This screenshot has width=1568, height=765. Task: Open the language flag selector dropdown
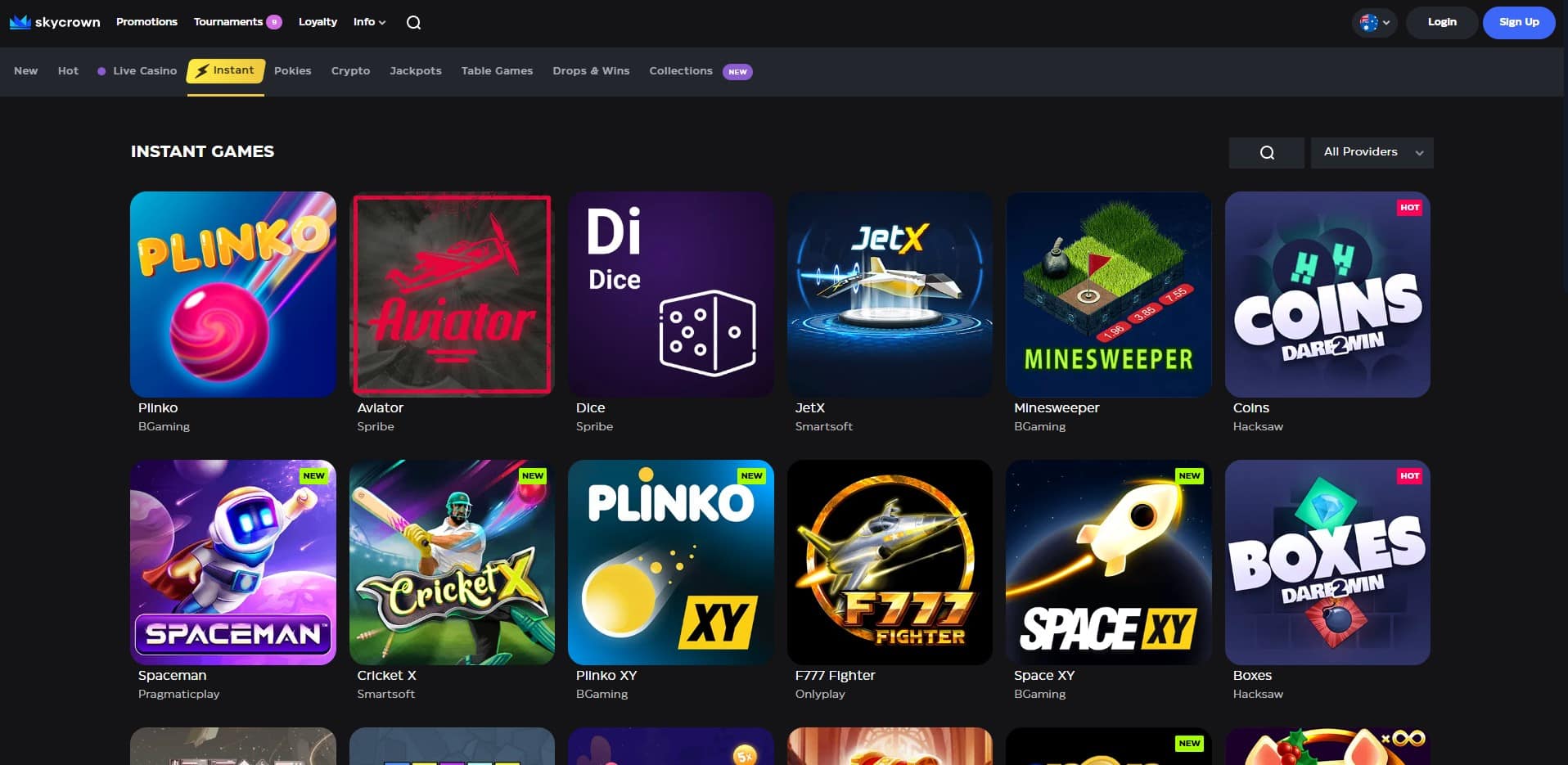point(1374,23)
